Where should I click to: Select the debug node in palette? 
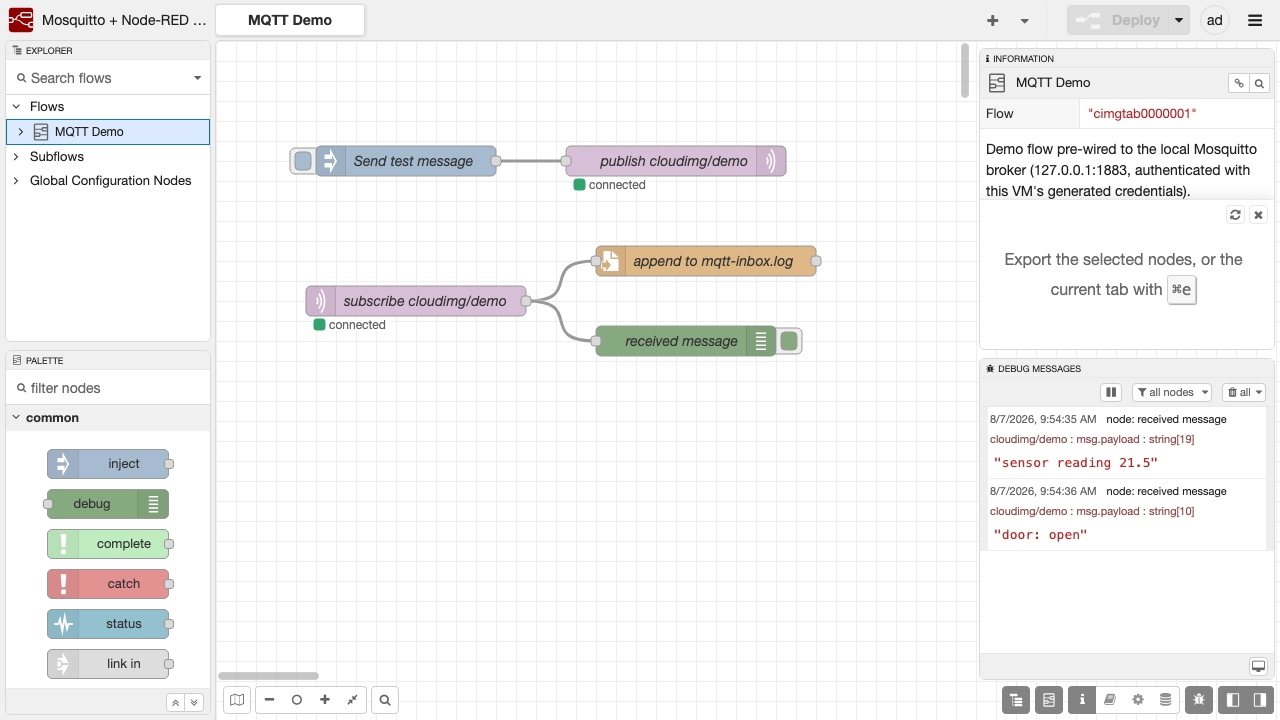tap(108, 504)
